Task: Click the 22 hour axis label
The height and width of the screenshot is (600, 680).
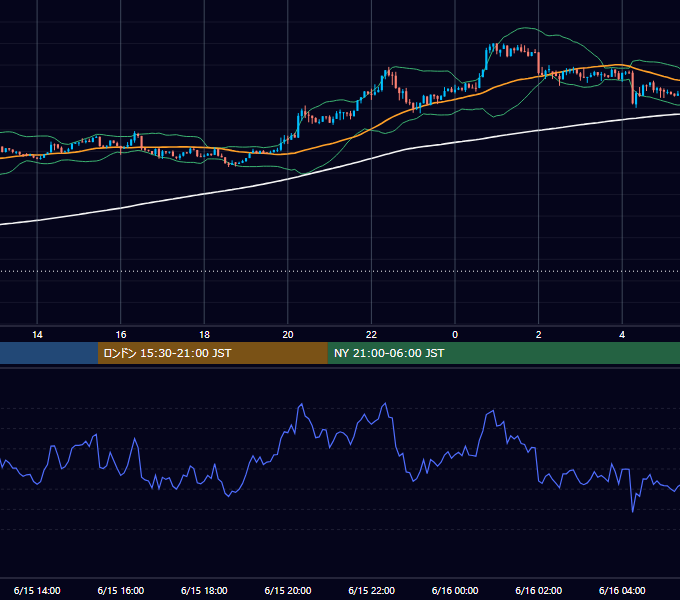Action: tap(371, 335)
